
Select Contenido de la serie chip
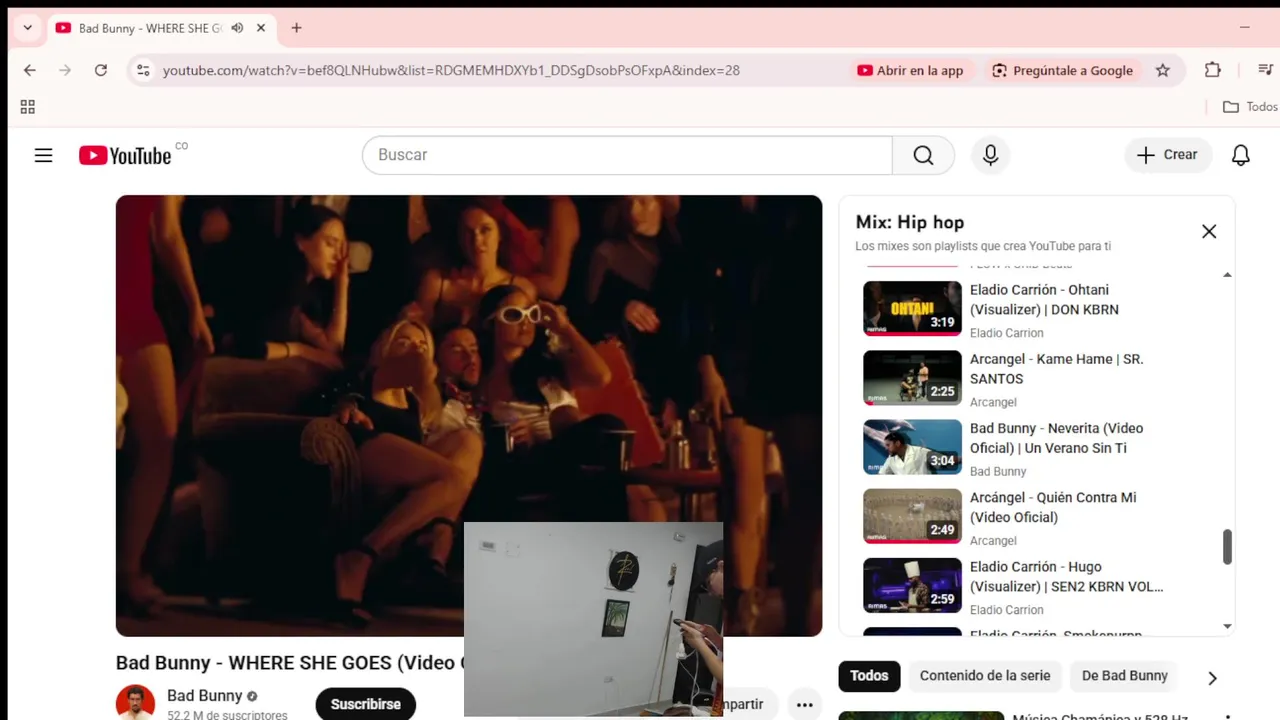985,676
